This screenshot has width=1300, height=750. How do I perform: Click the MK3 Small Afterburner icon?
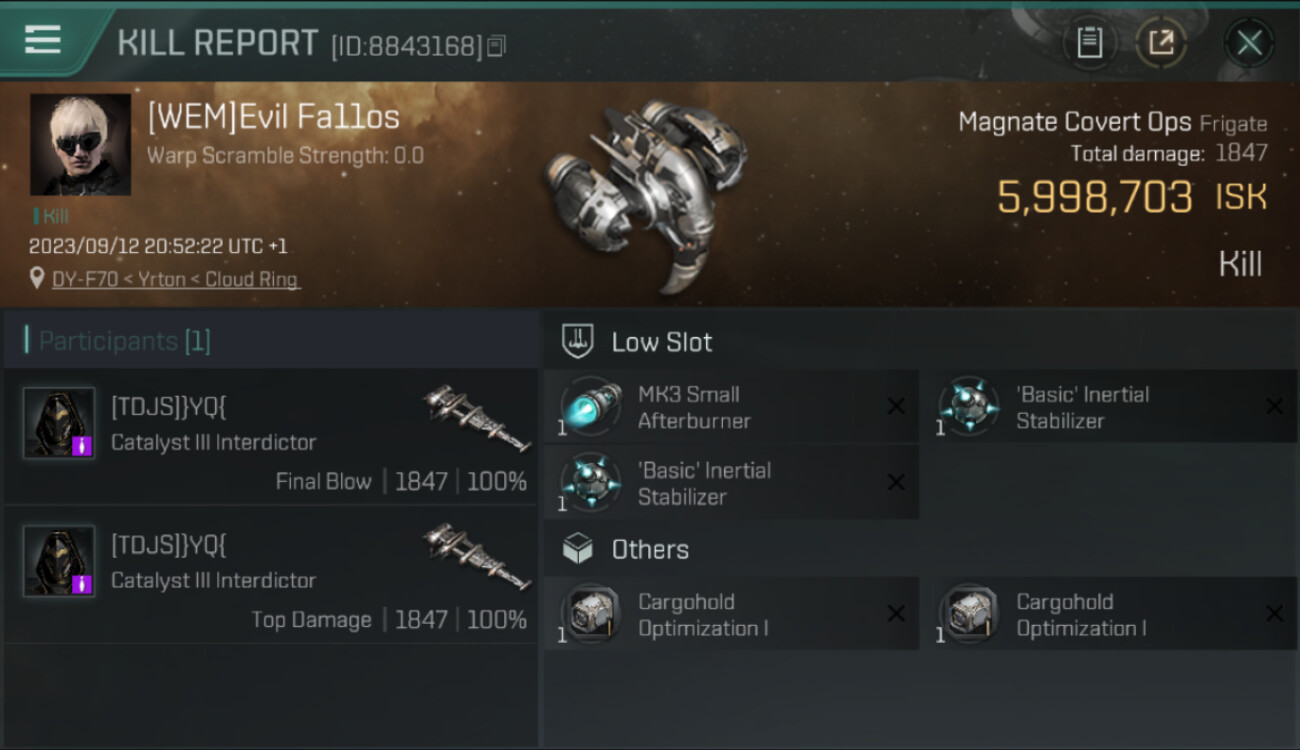tap(590, 407)
